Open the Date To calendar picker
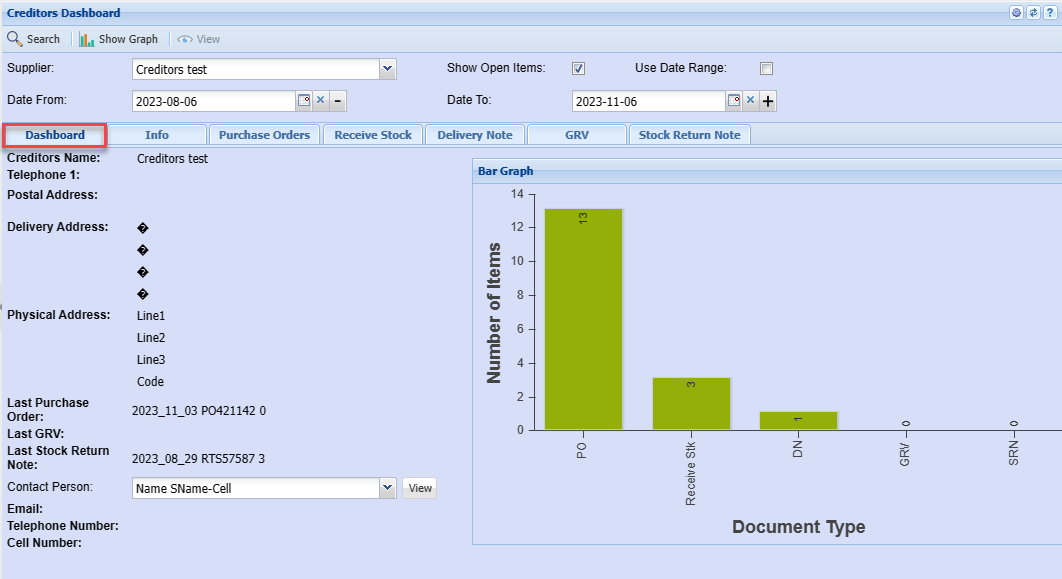This screenshot has height=579, width=1062. click(x=733, y=101)
